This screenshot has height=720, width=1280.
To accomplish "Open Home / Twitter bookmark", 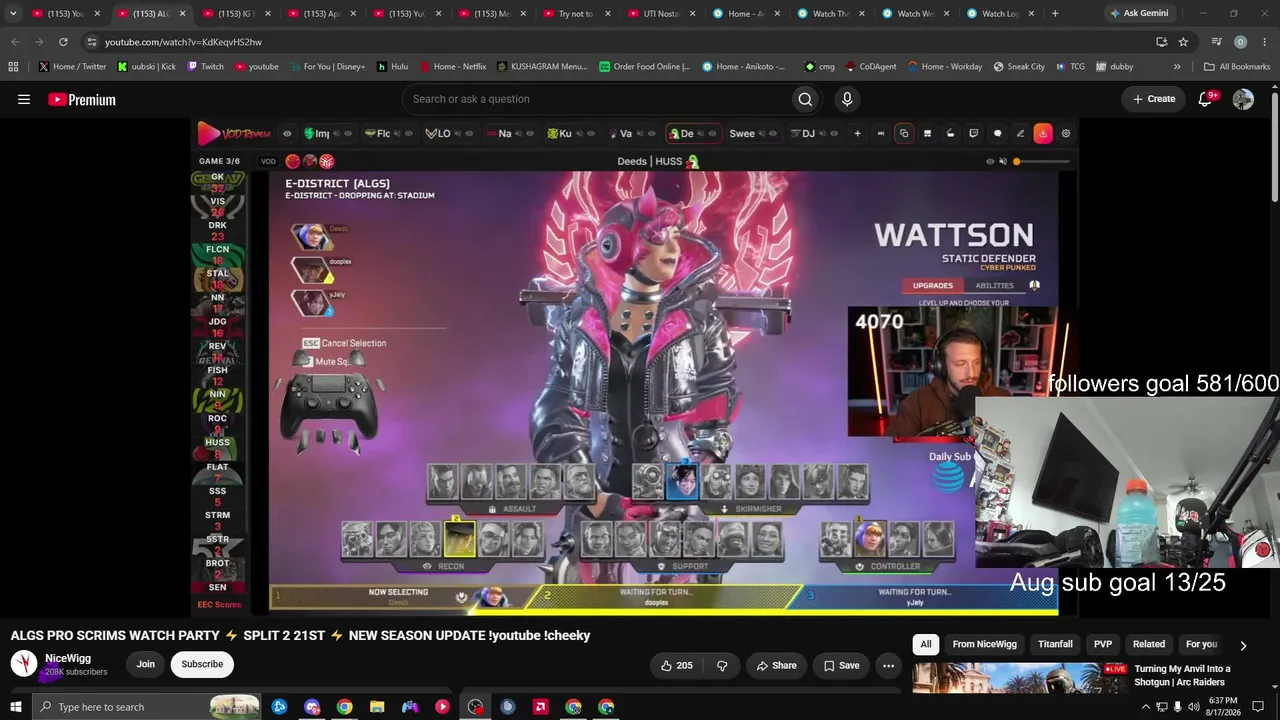I will [73, 67].
